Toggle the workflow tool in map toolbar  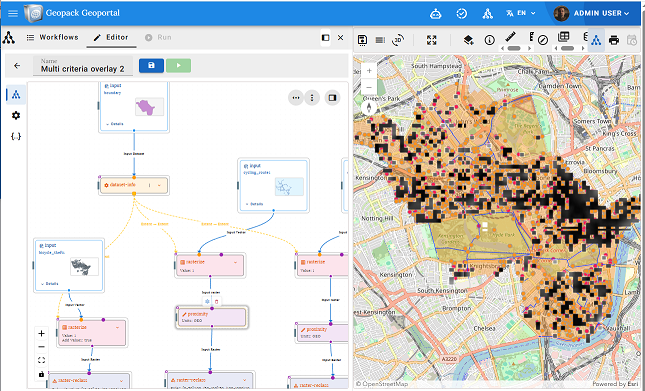[x=596, y=40]
